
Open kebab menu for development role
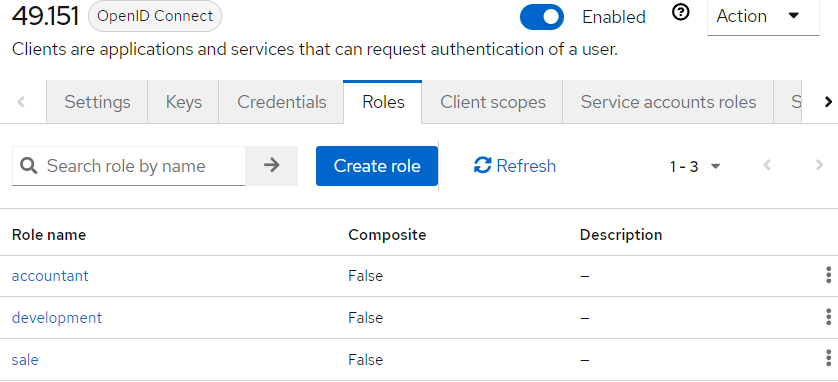pyautogui.click(x=828, y=317)
